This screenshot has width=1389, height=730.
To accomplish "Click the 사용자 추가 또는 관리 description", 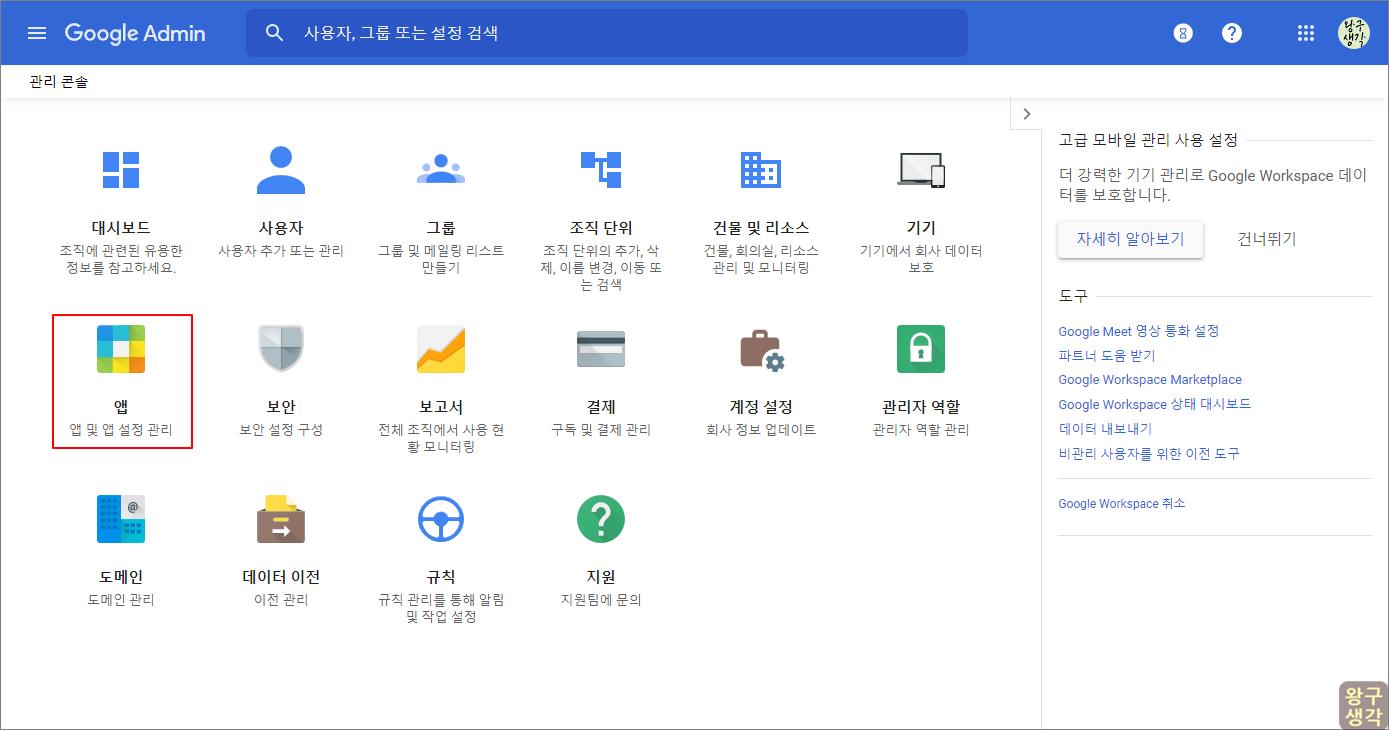I will [x=281, y=250].
